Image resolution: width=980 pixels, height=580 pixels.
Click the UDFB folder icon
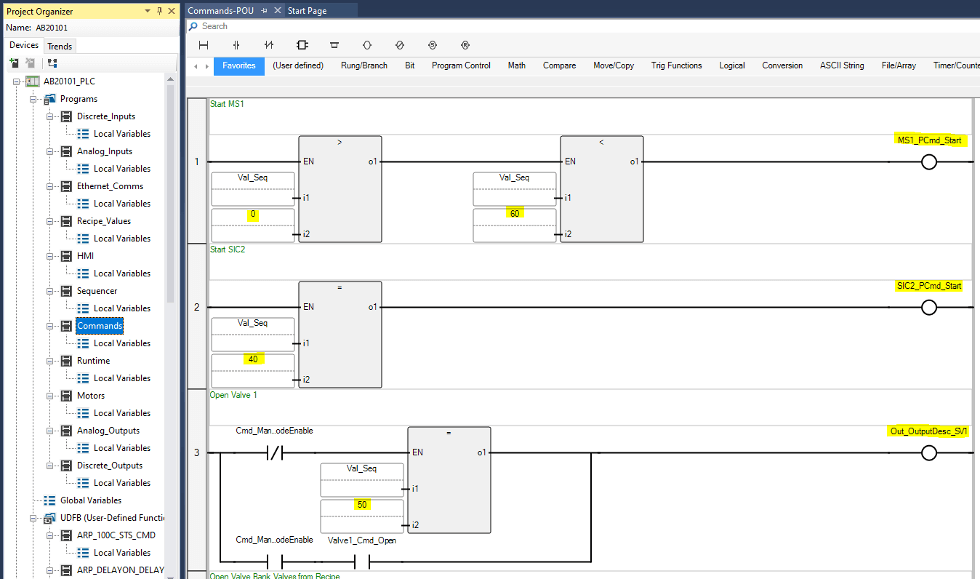point(50,518)
